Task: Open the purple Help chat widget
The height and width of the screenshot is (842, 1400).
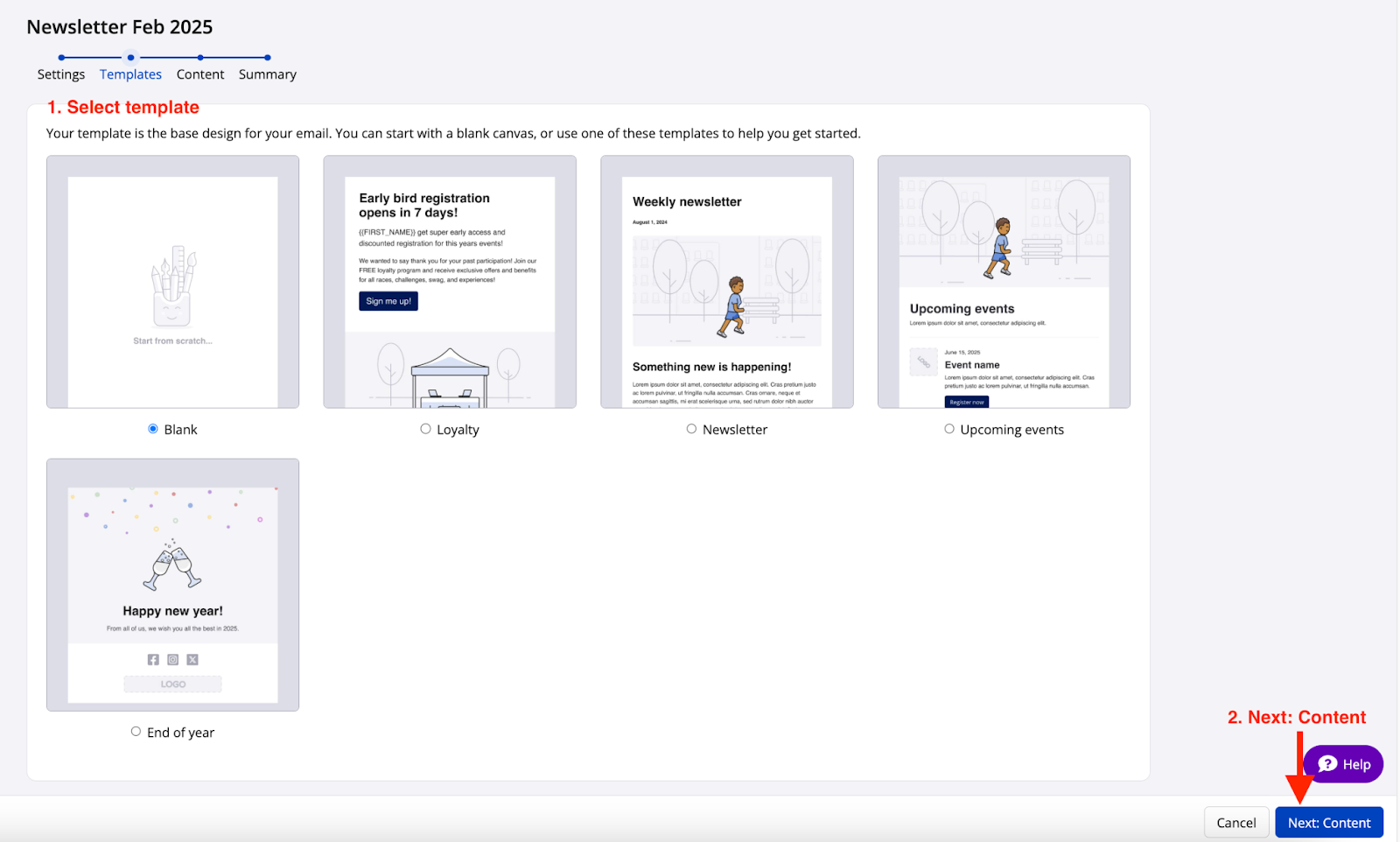Action: [x=1343, y=764]
